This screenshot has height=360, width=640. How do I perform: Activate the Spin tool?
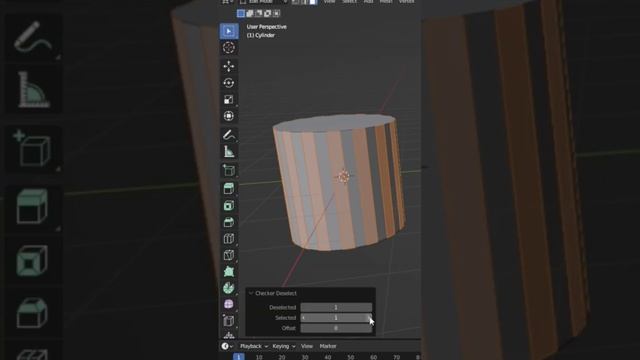point(229,288)
